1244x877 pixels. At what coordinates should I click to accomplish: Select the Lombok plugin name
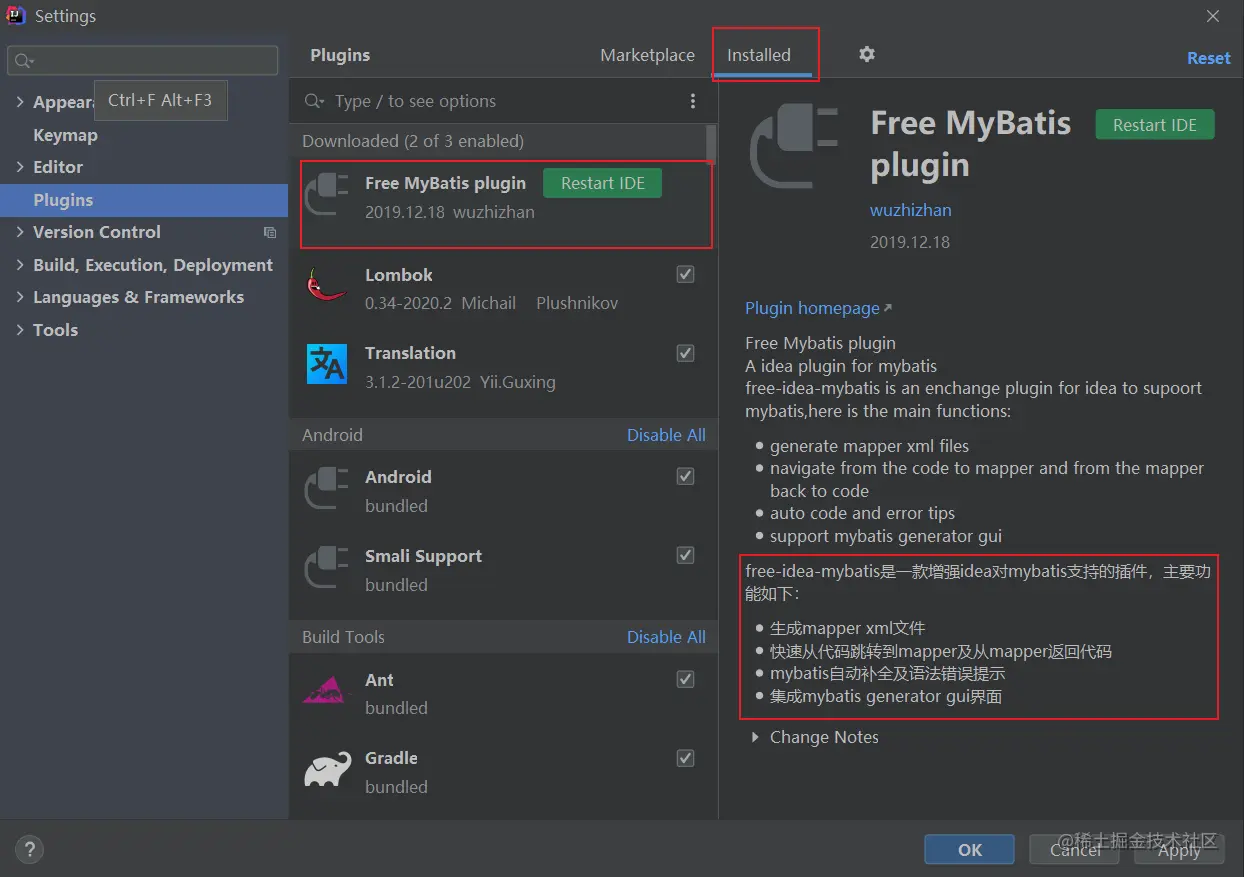click(x=399, y=275)
